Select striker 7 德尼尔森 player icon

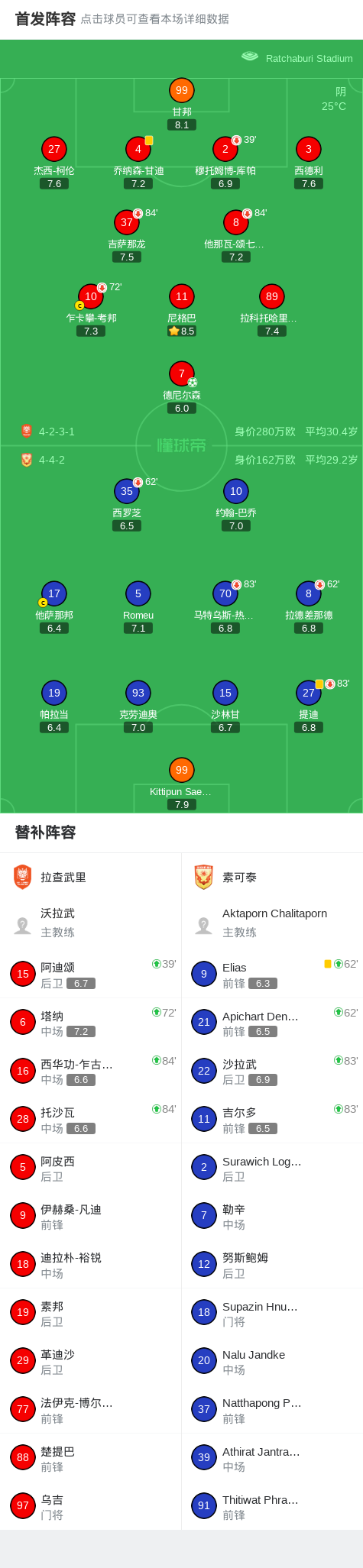coord(181,373)
